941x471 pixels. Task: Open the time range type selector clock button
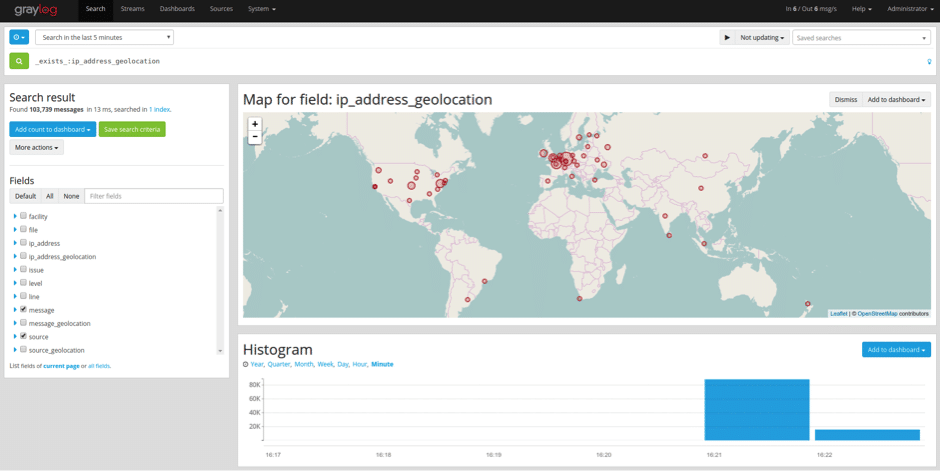click(x=19, y=37)
